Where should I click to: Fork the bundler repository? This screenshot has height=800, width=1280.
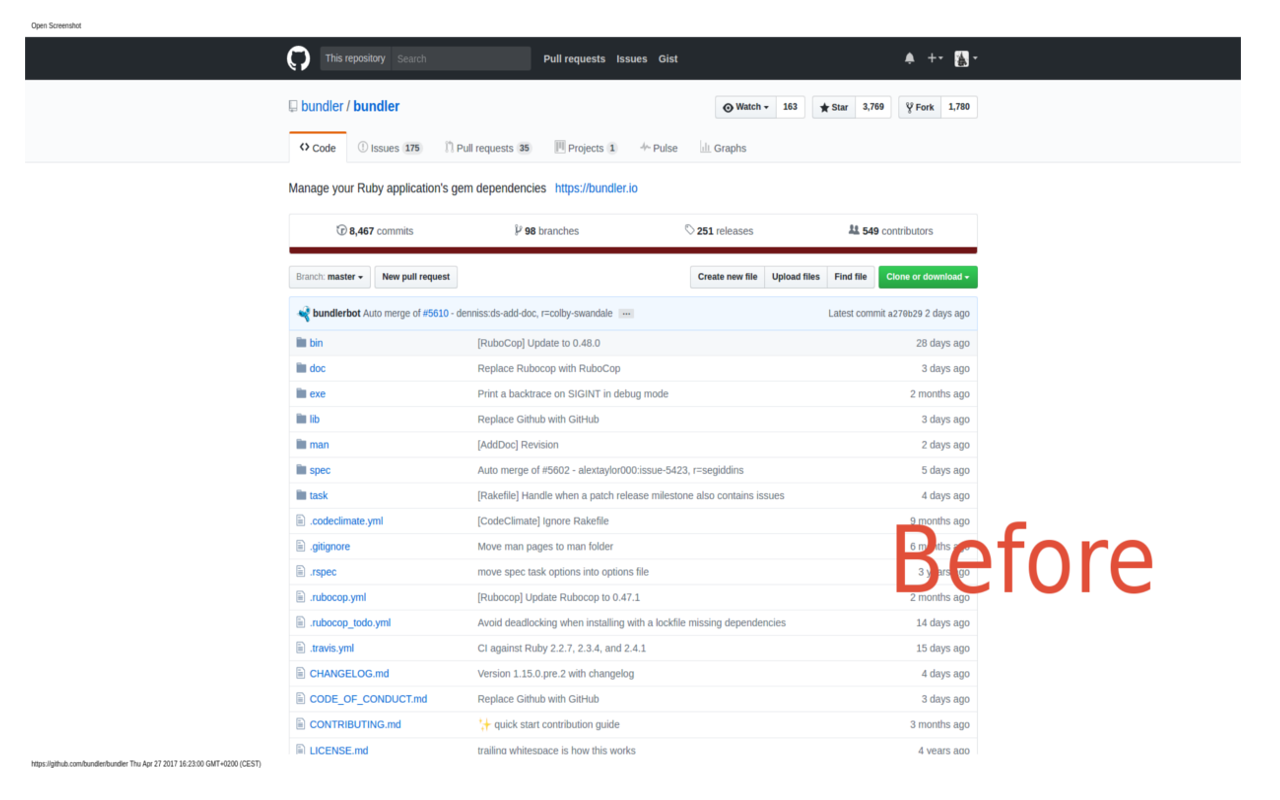[920, 107]
